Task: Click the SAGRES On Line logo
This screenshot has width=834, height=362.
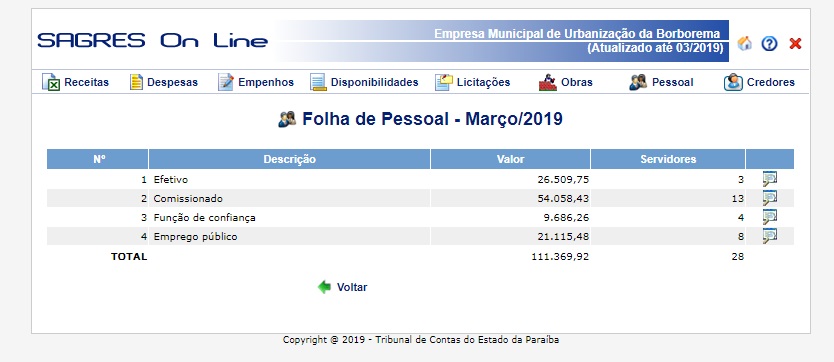Action: 152,40
